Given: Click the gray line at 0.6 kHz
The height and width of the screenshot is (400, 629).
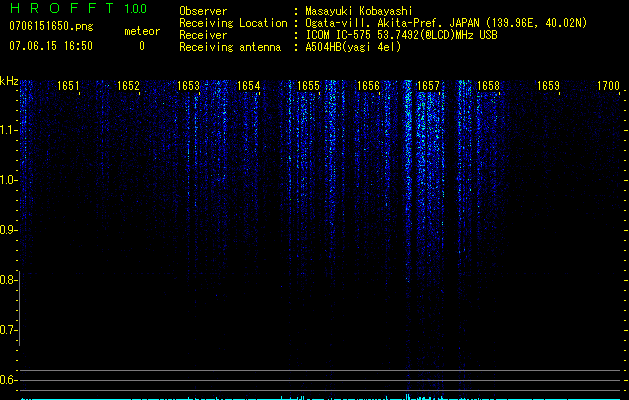Looking at the screenshot, I should [319, 380].
